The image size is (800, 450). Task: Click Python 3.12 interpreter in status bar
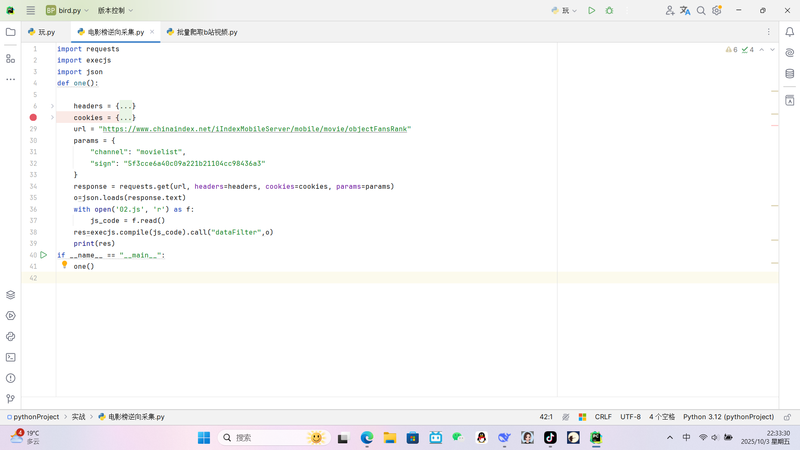pyautogui.click(x=728, y=417)
